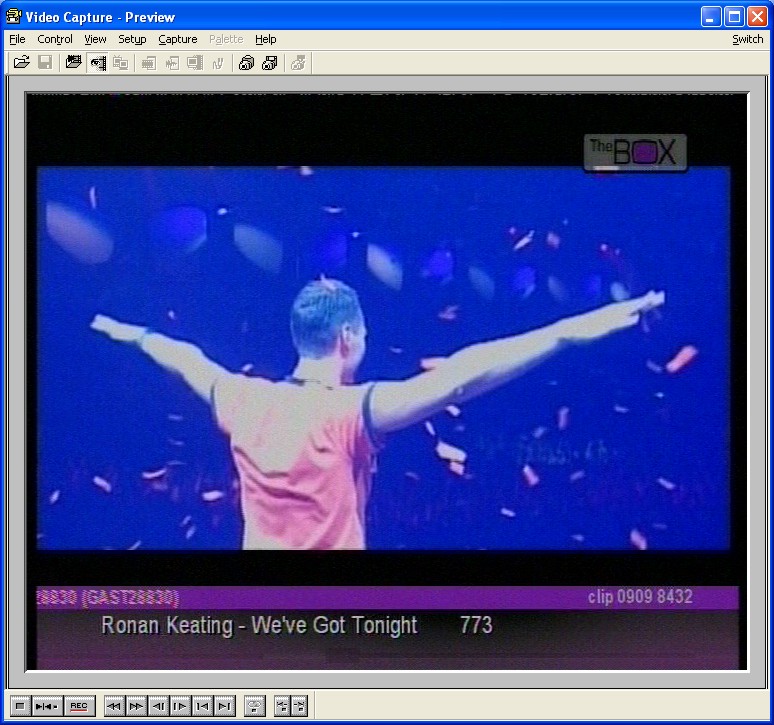This screenshot has height=725, width=774.
Task: Click the REC record button
Action: pos(79,706)
